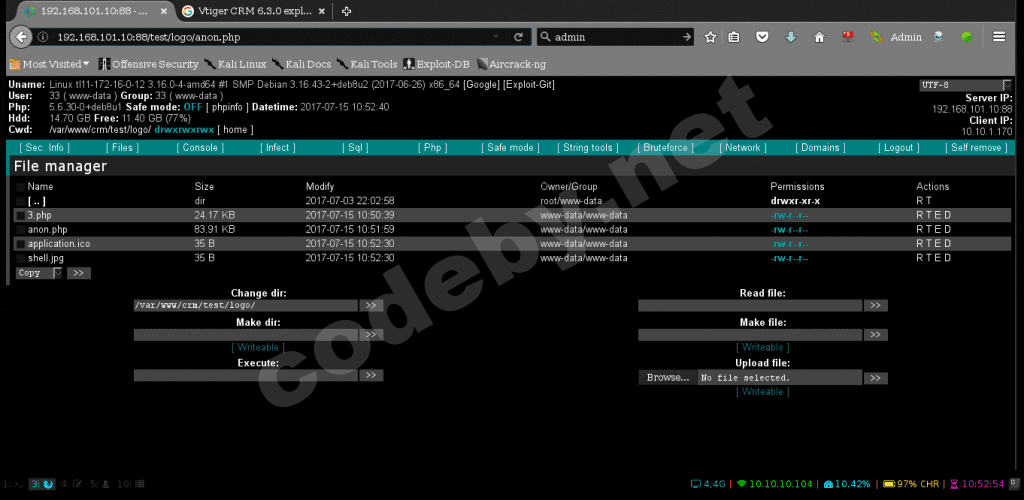
Task: Open Kali Tools bookmark
Action: point(366,64)
